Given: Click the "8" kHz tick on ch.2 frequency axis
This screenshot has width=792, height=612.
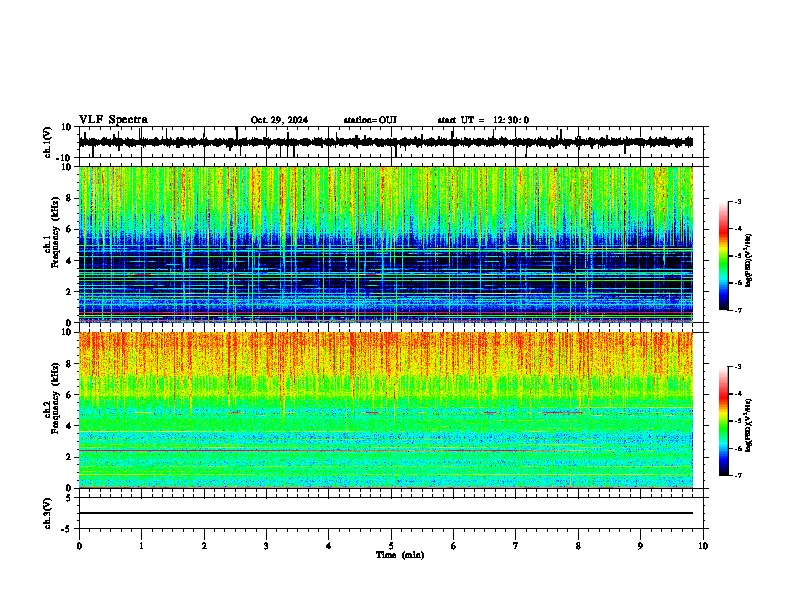Looking at the screenshot, I should click(69, 364).
